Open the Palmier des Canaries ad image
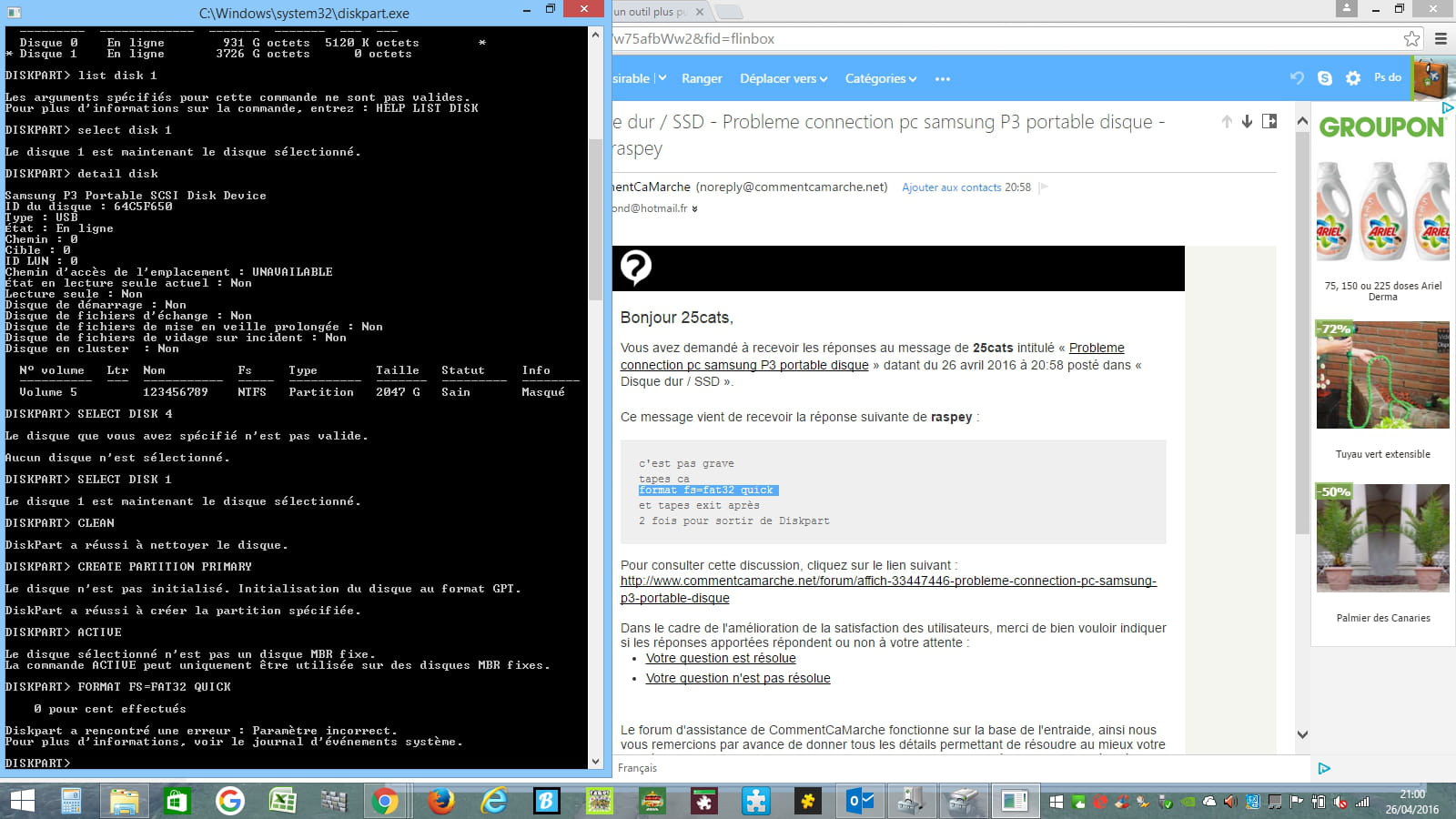1456x819 pixels. tap(1382, 538)
